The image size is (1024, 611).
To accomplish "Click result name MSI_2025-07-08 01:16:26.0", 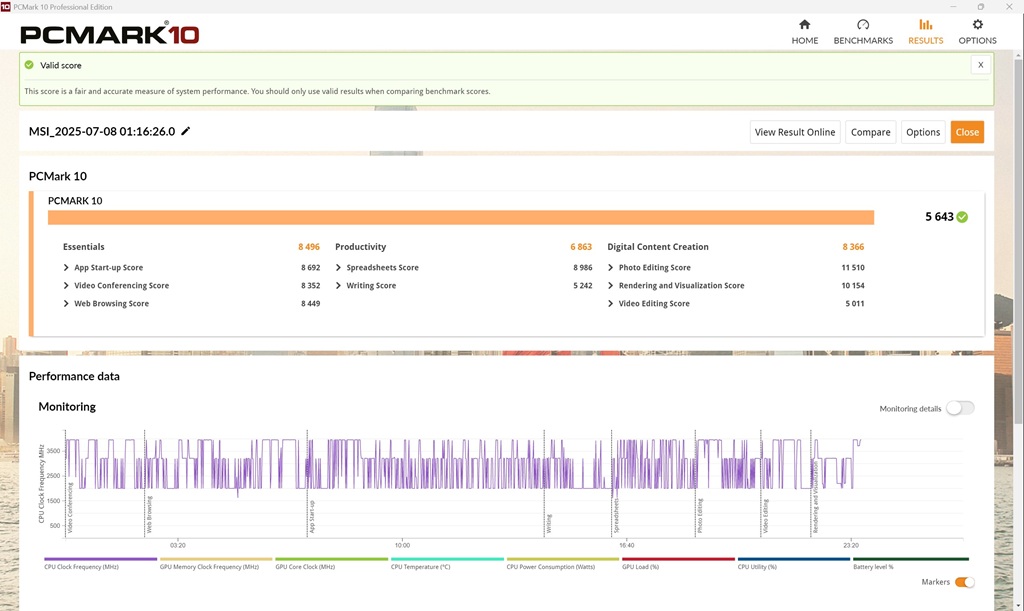I will 102,131.
